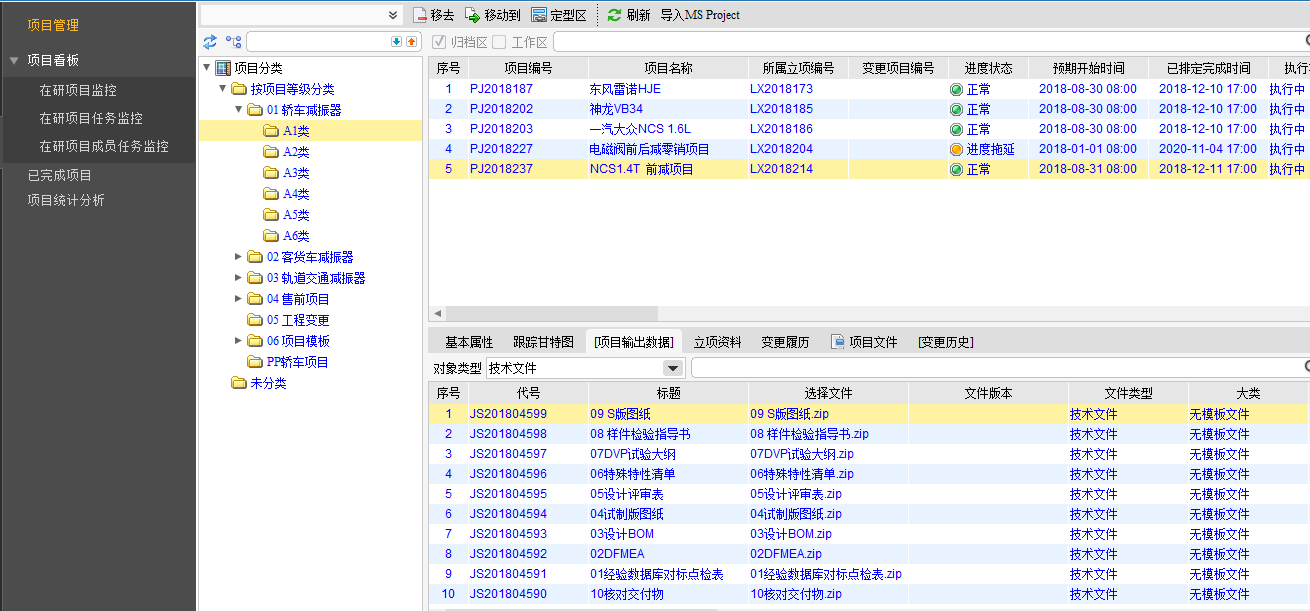Open project link PJ2018227
The image size is (1310, 611).
tap(501, 149)
